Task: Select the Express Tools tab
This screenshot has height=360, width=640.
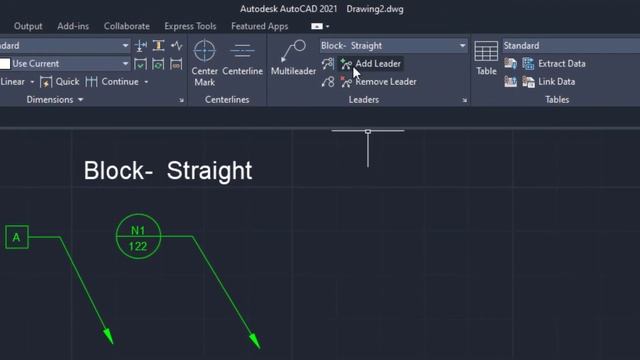Action: [190, 26]
